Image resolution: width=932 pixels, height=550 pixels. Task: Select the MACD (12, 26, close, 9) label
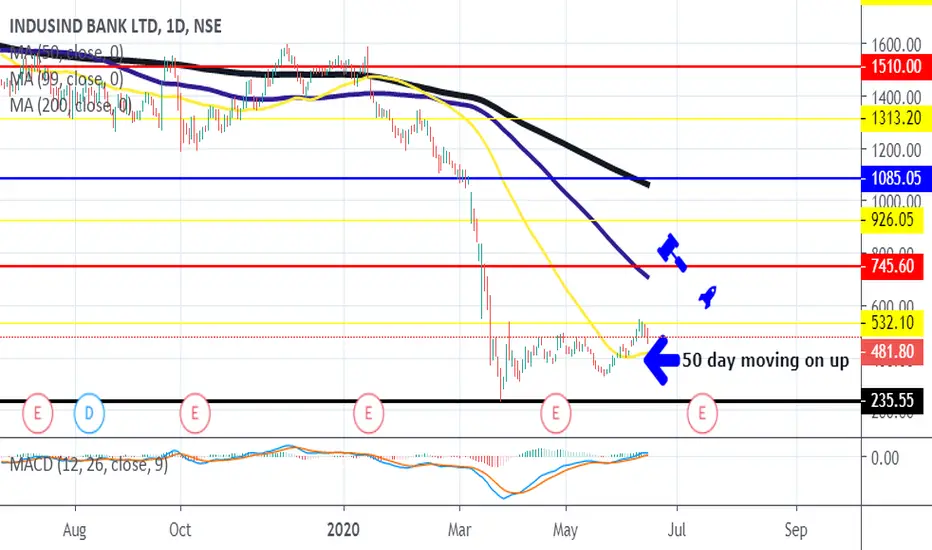tap(89, 464)
